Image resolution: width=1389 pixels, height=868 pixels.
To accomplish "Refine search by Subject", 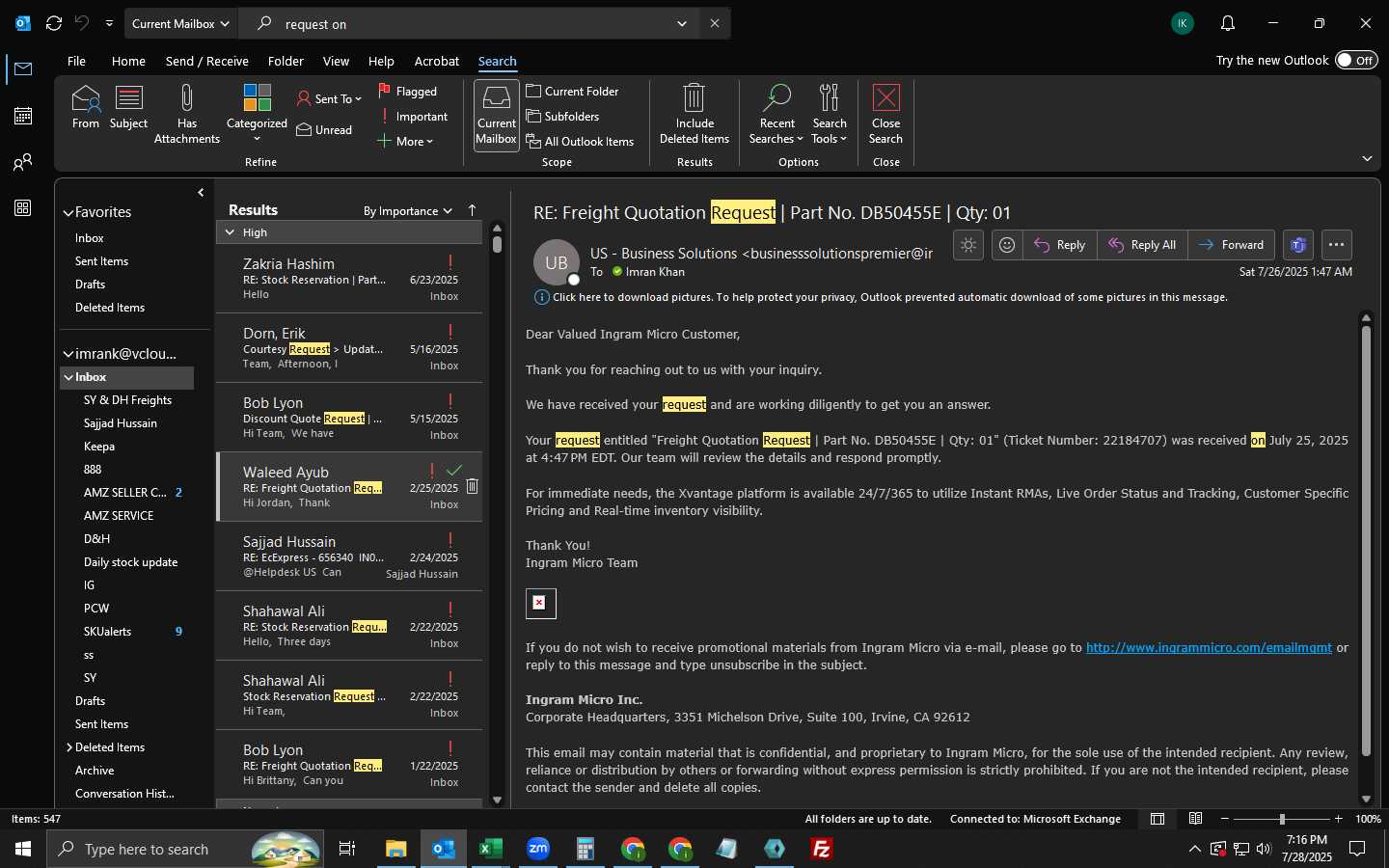I will tap(128, 107).
